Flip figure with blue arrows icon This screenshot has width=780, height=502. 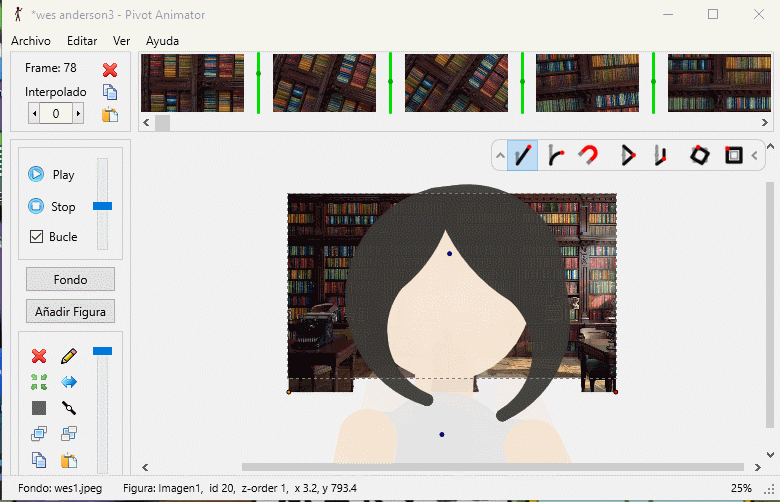click(69, 382)
